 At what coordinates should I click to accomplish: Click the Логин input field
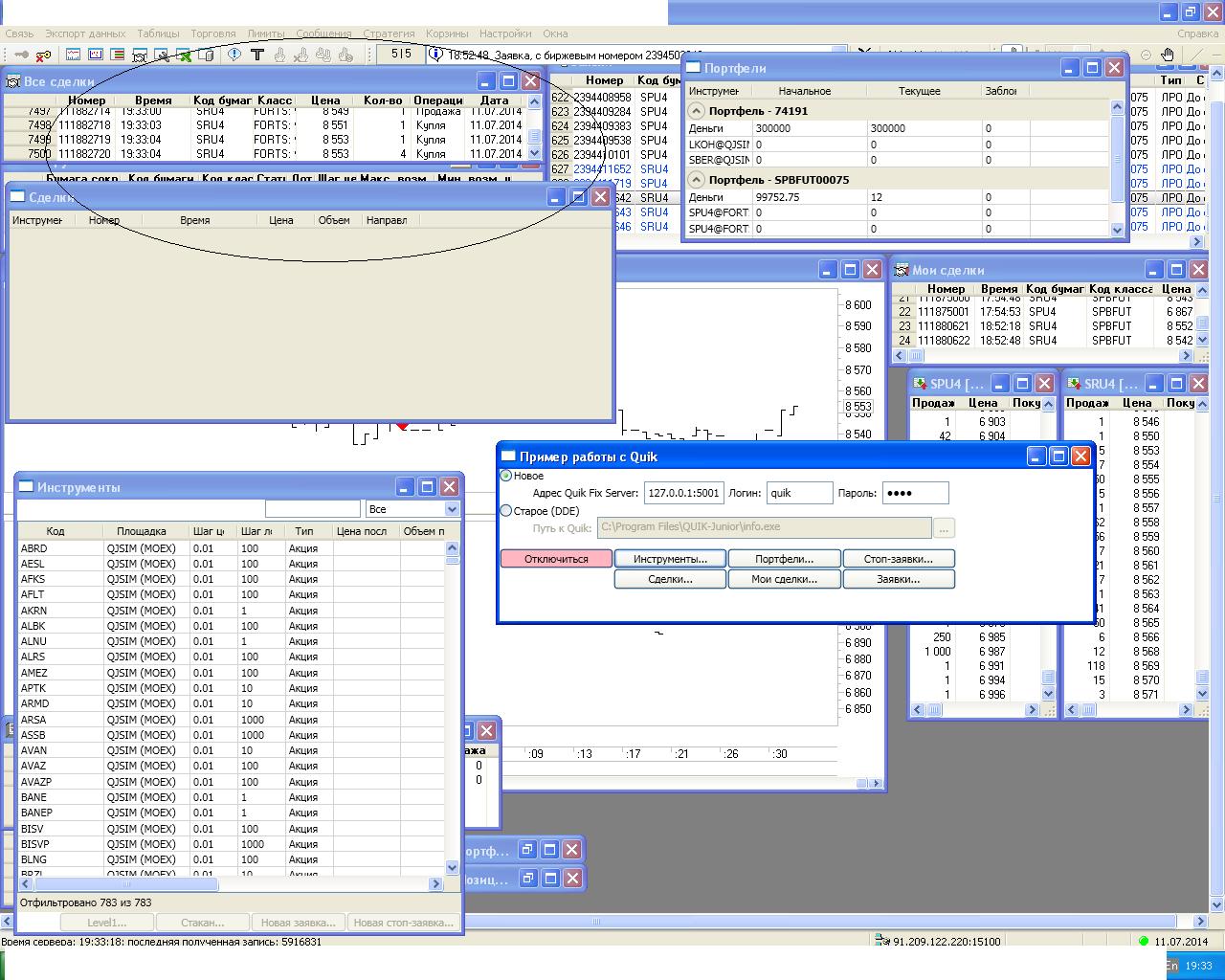tap(799, 493)
